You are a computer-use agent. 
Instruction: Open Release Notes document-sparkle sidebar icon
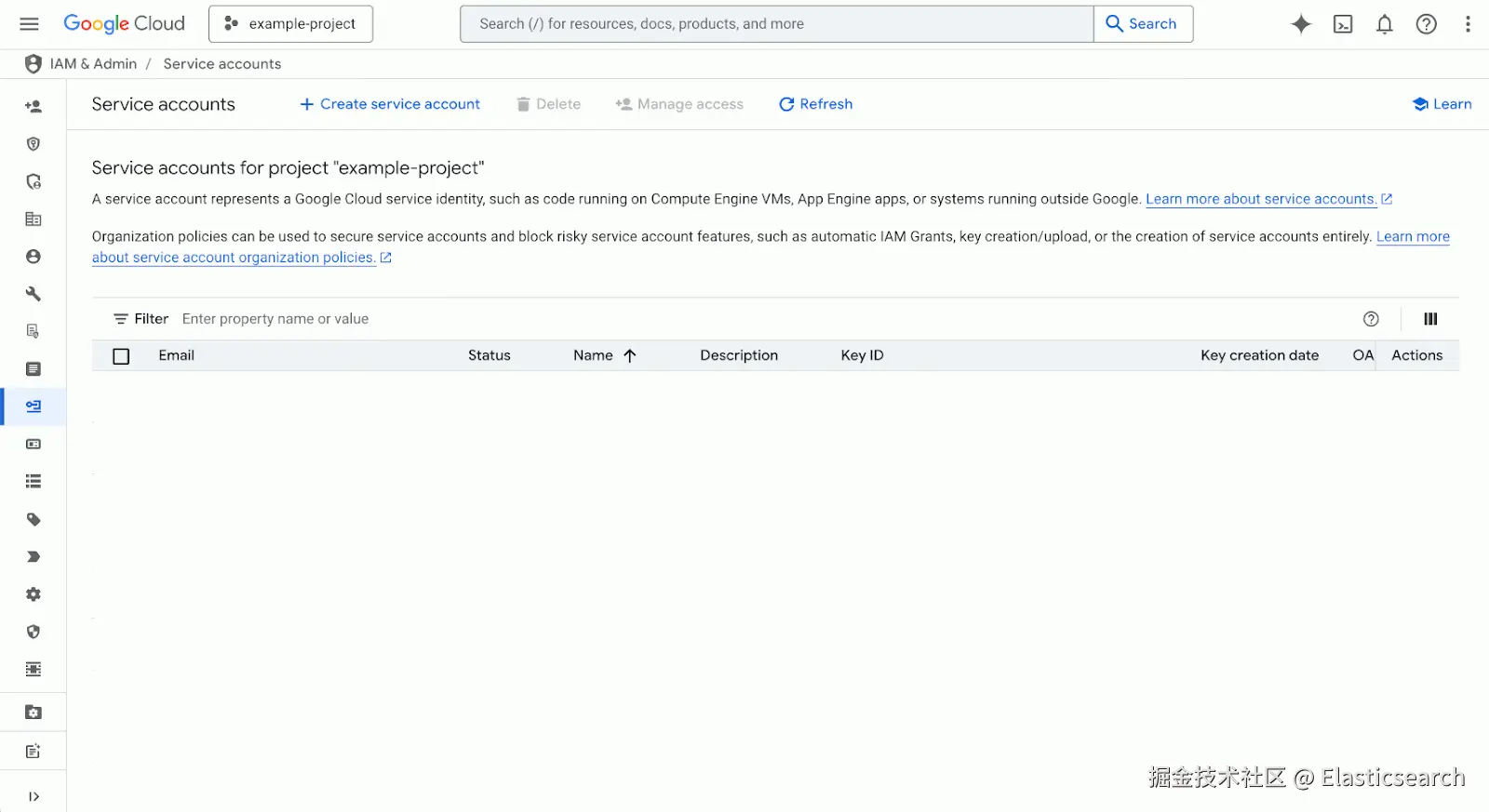[x=34, y=752]
